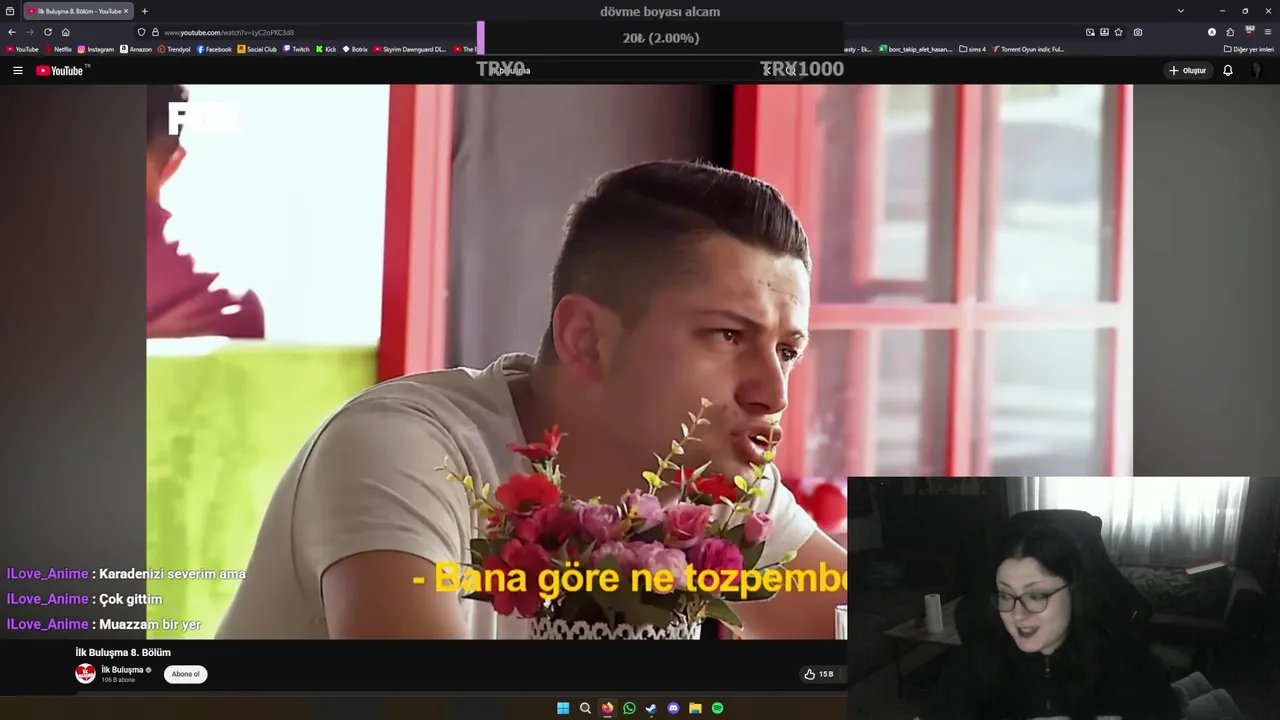Open the İlk Buluşma channel name link

click(122, 670)
